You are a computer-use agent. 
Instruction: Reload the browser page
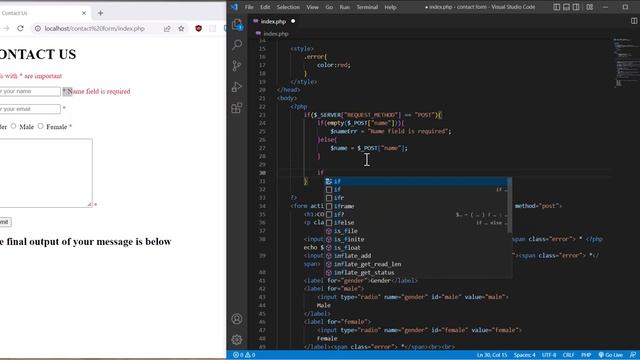pos(20,28)
